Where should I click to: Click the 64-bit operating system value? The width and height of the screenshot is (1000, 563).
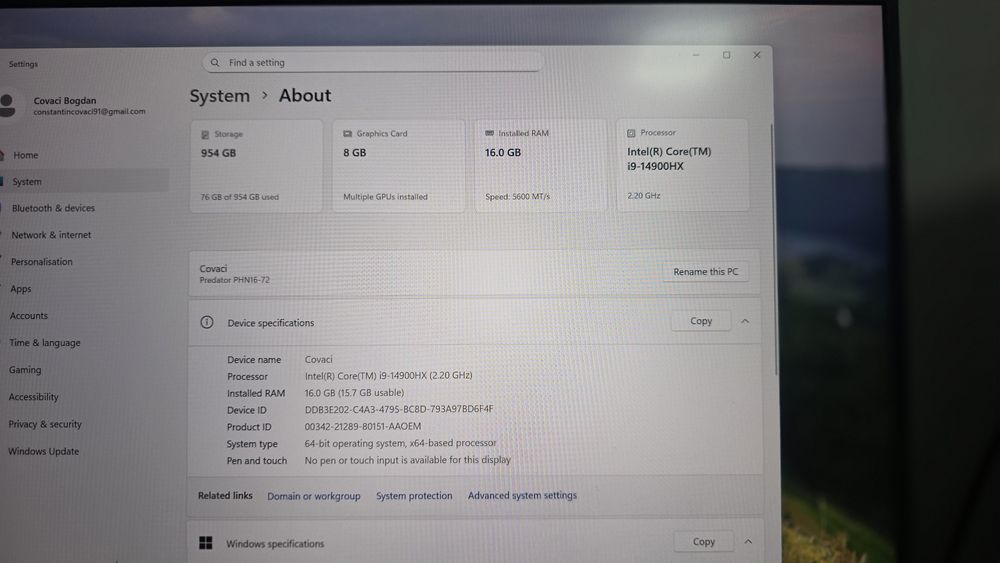click(401, 443)
